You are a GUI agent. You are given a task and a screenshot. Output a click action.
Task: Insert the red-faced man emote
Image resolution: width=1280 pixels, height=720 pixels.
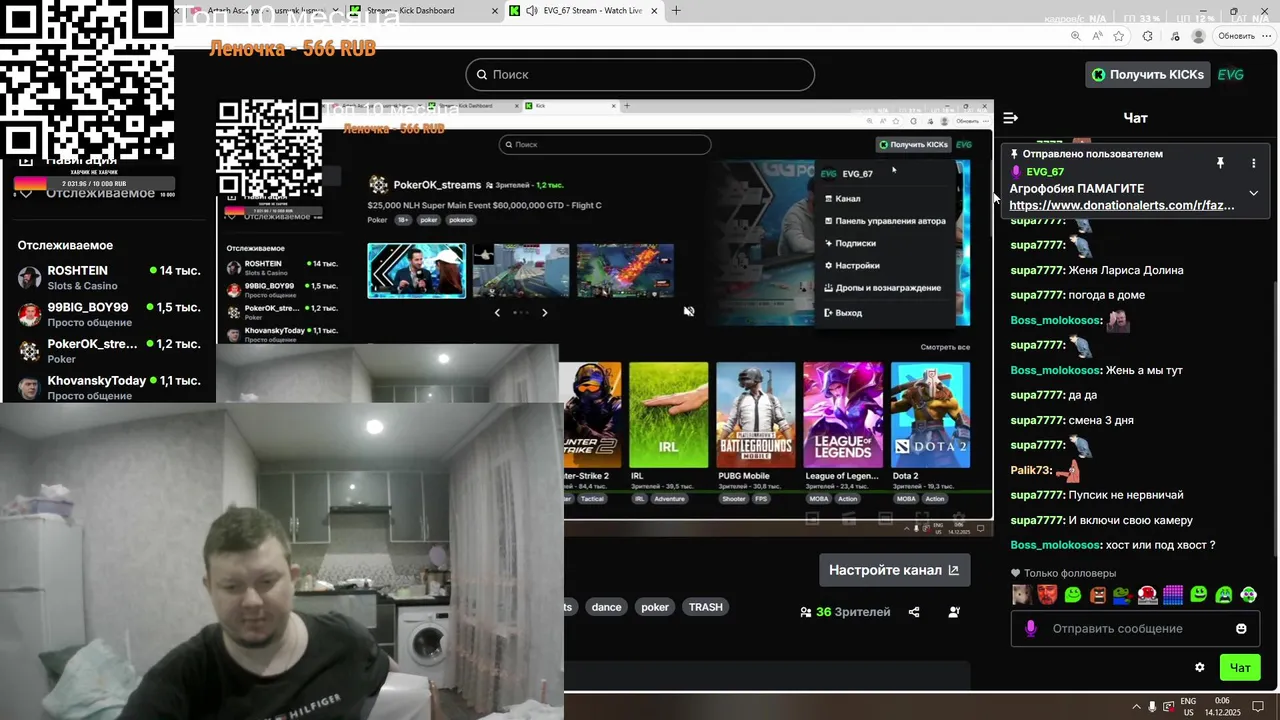pyautogui.click(x=1047, y=595)
